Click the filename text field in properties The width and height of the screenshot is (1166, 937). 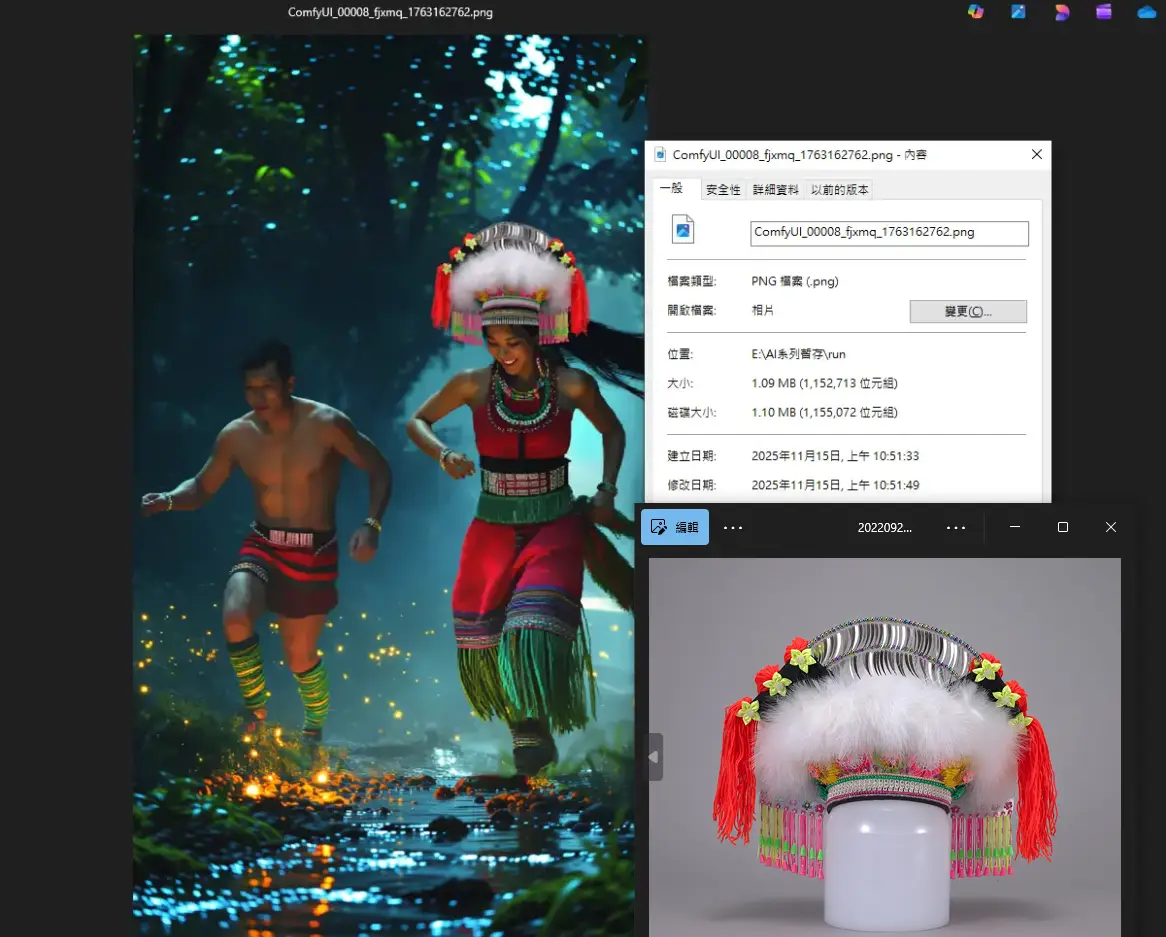[888, 232]
